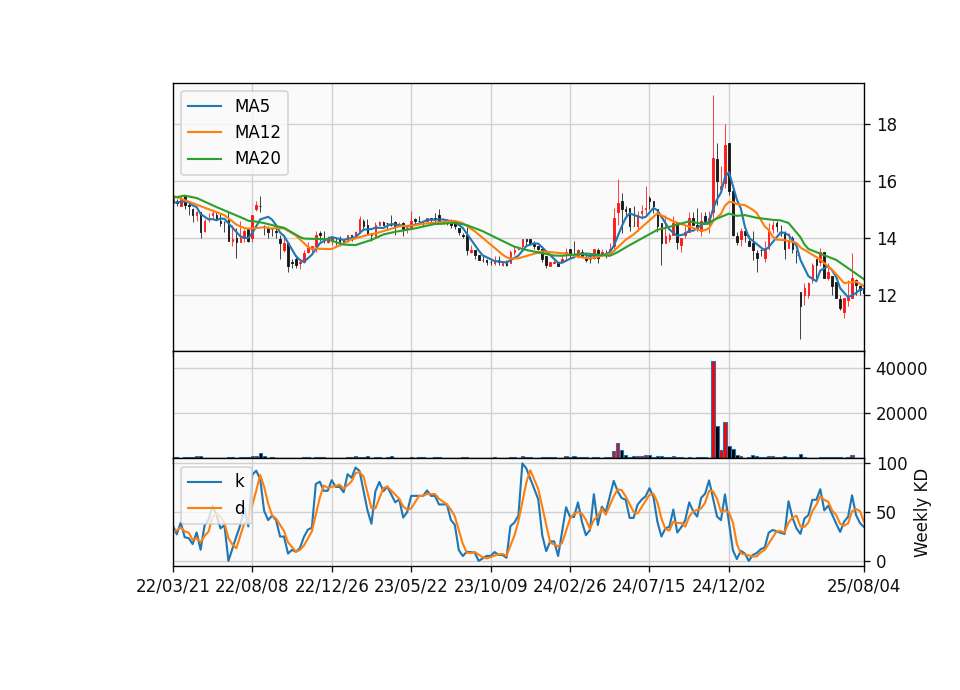Click the MA20 legend label
The image size is (960, 690).
[x=257, y=158]
